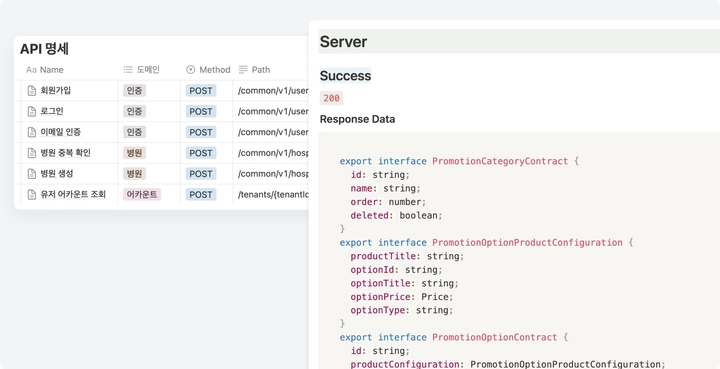Click the 인증 tag in the 이메일 인증 row
The width and height of the screenshot is (720, 369).
pos(135,132)
